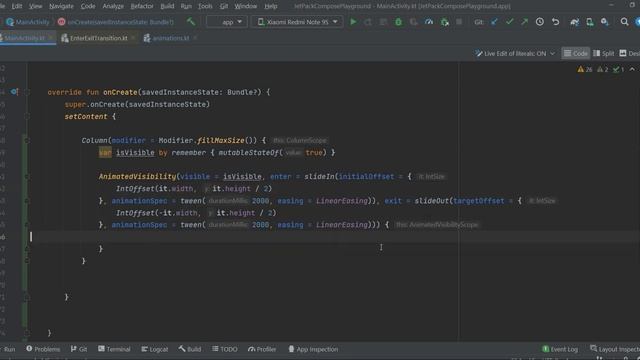640x360 pixels.
Task: Open the Profile app gauge icon
Action: pyautogui.click(x=429, y=22)
